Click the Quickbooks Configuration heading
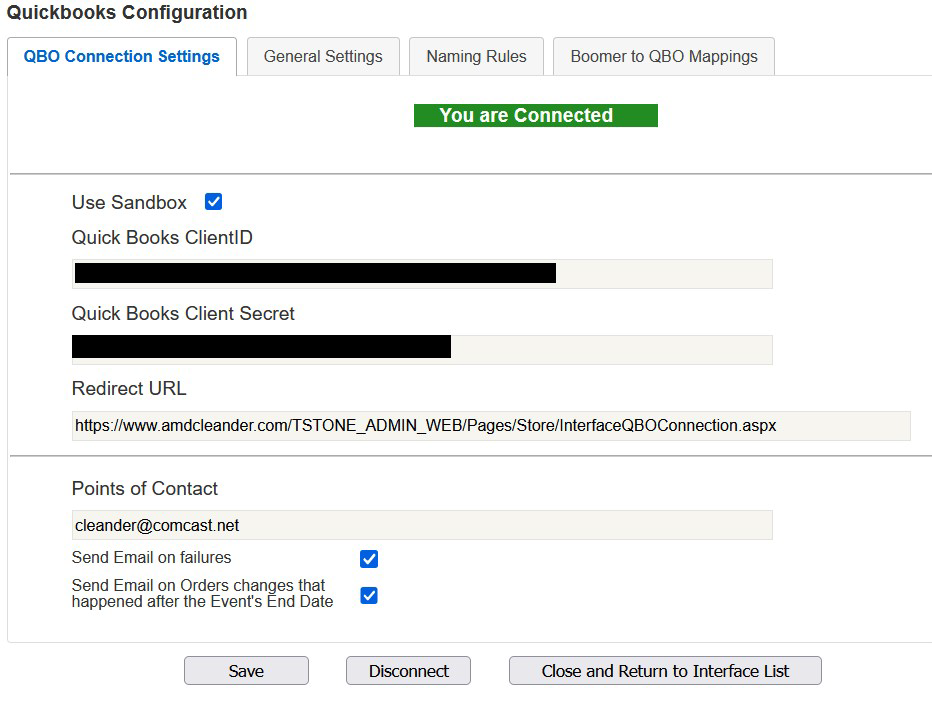 [127, 12]
